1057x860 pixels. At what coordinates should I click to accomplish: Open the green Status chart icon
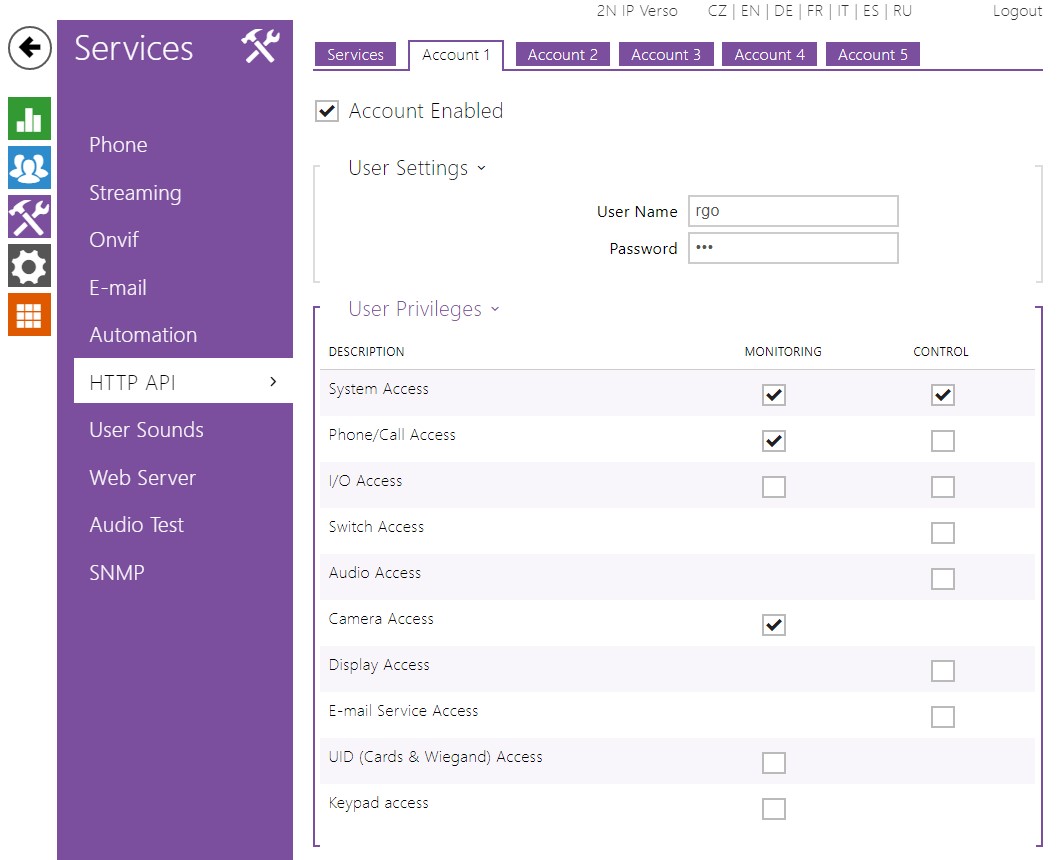[29, 119]
